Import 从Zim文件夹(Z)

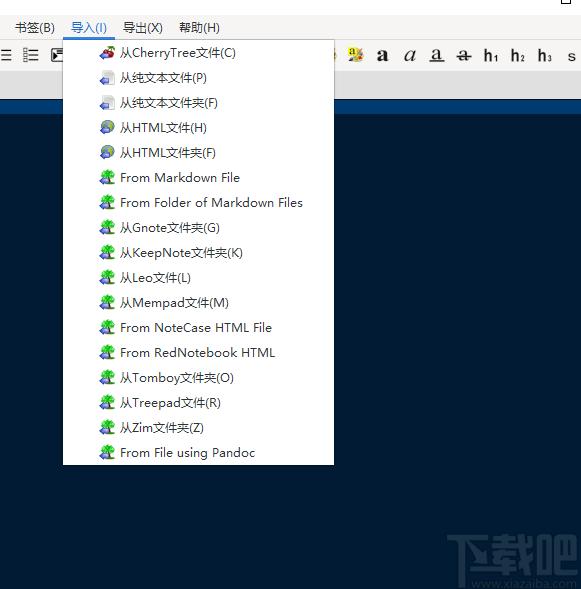tap(198, 428)
